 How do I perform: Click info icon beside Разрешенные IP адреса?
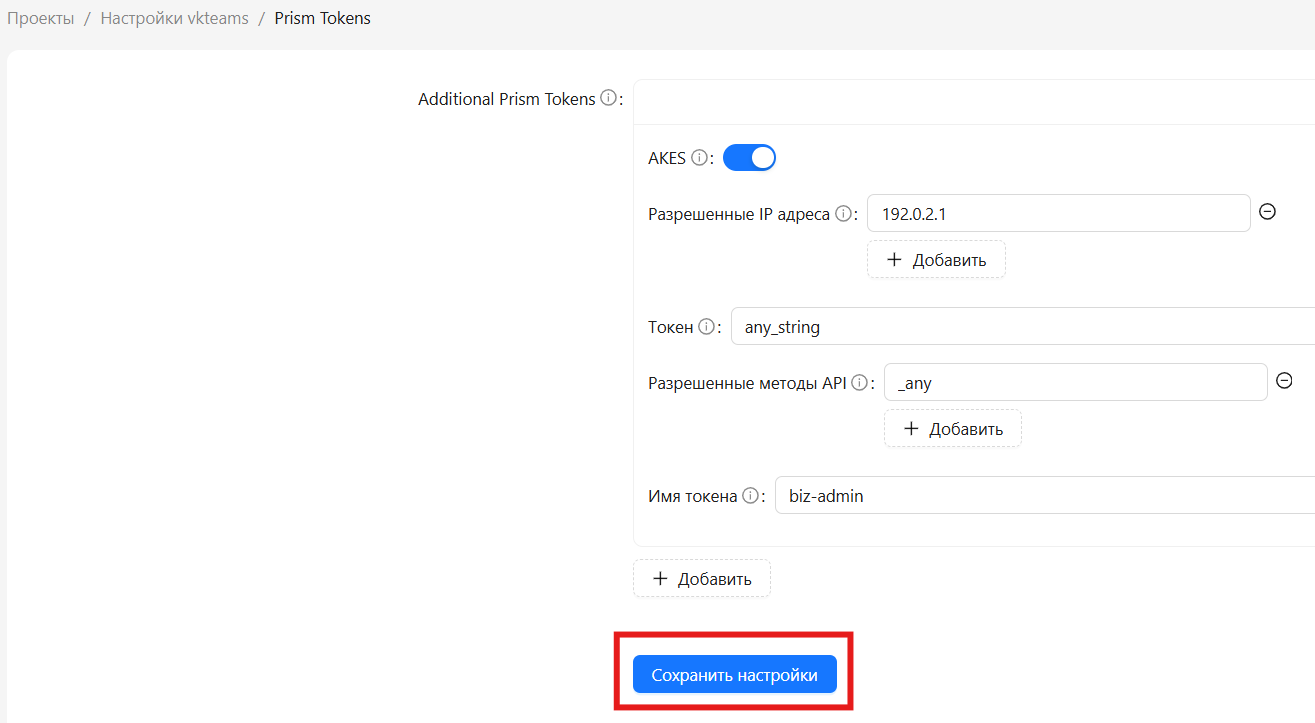click(x=843, y=214)
